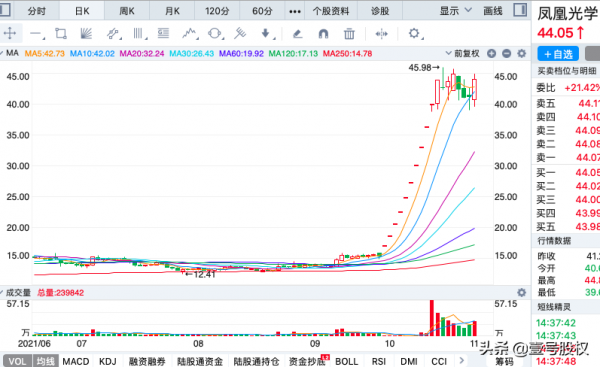The image size is (600, 367).
Task: Collapse the MA indicator chevron
Action: [2, 53]
